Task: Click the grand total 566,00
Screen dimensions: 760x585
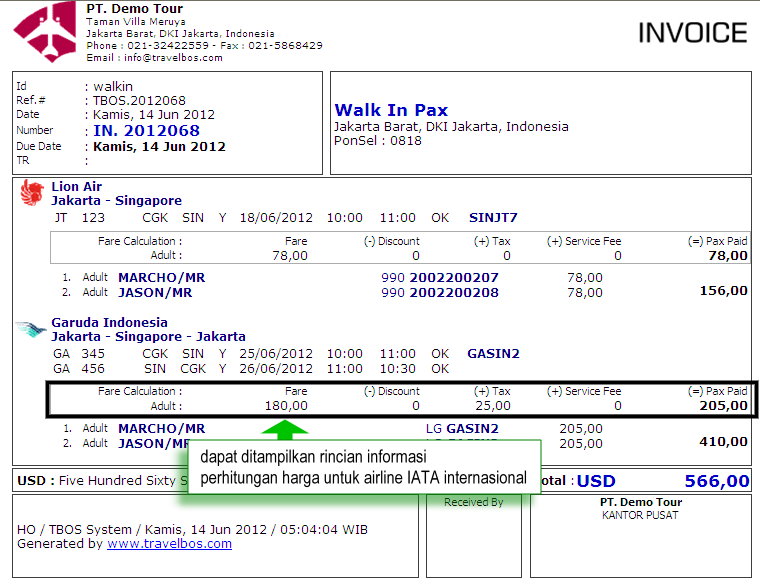Action: (x=717, y=481)
